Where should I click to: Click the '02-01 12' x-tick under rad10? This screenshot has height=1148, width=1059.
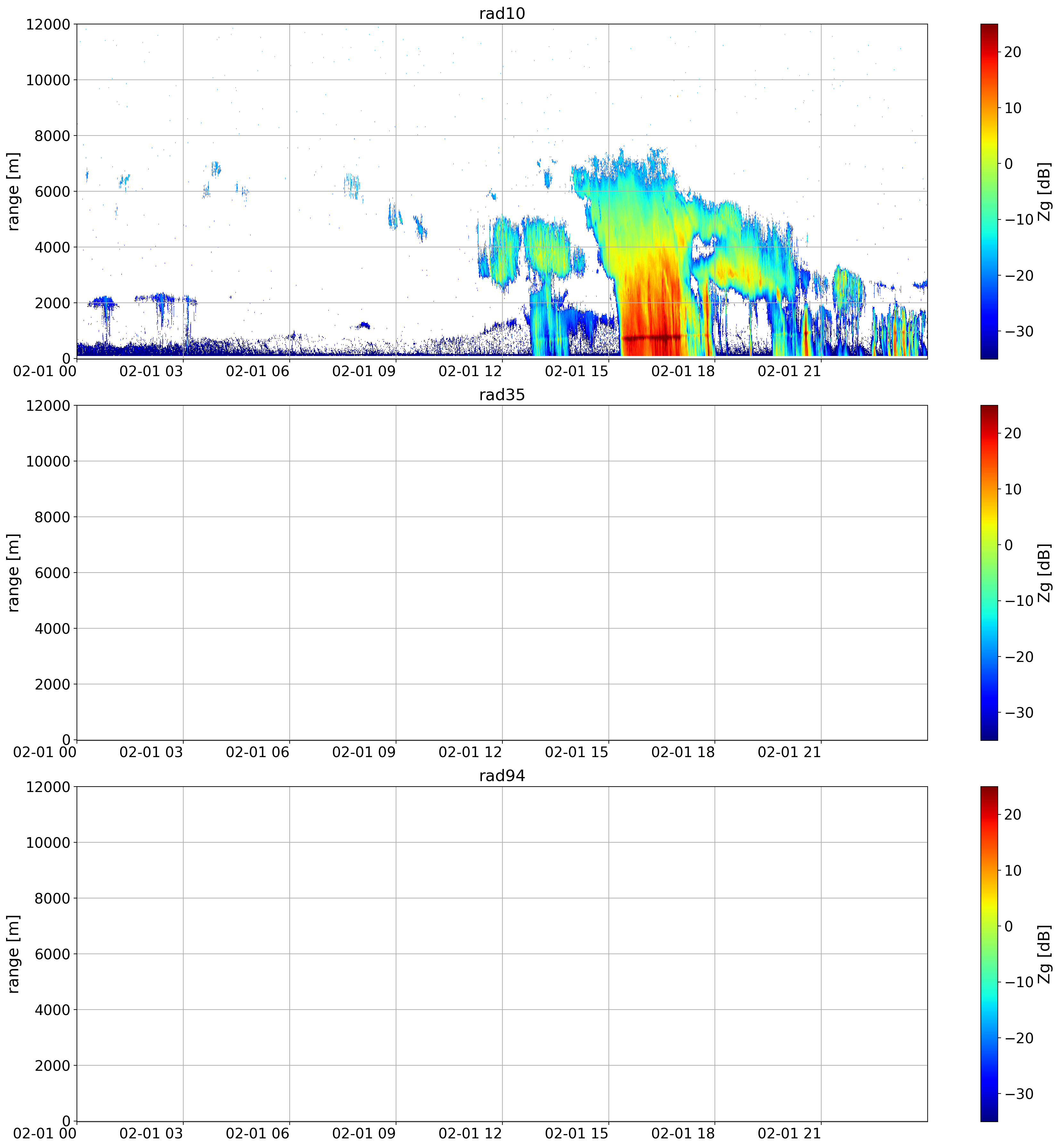(470, 371)
